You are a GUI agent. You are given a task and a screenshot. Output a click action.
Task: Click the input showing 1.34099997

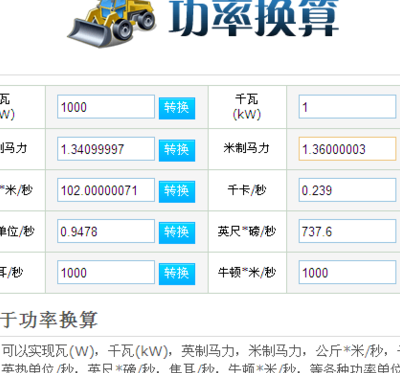point(106,149)
